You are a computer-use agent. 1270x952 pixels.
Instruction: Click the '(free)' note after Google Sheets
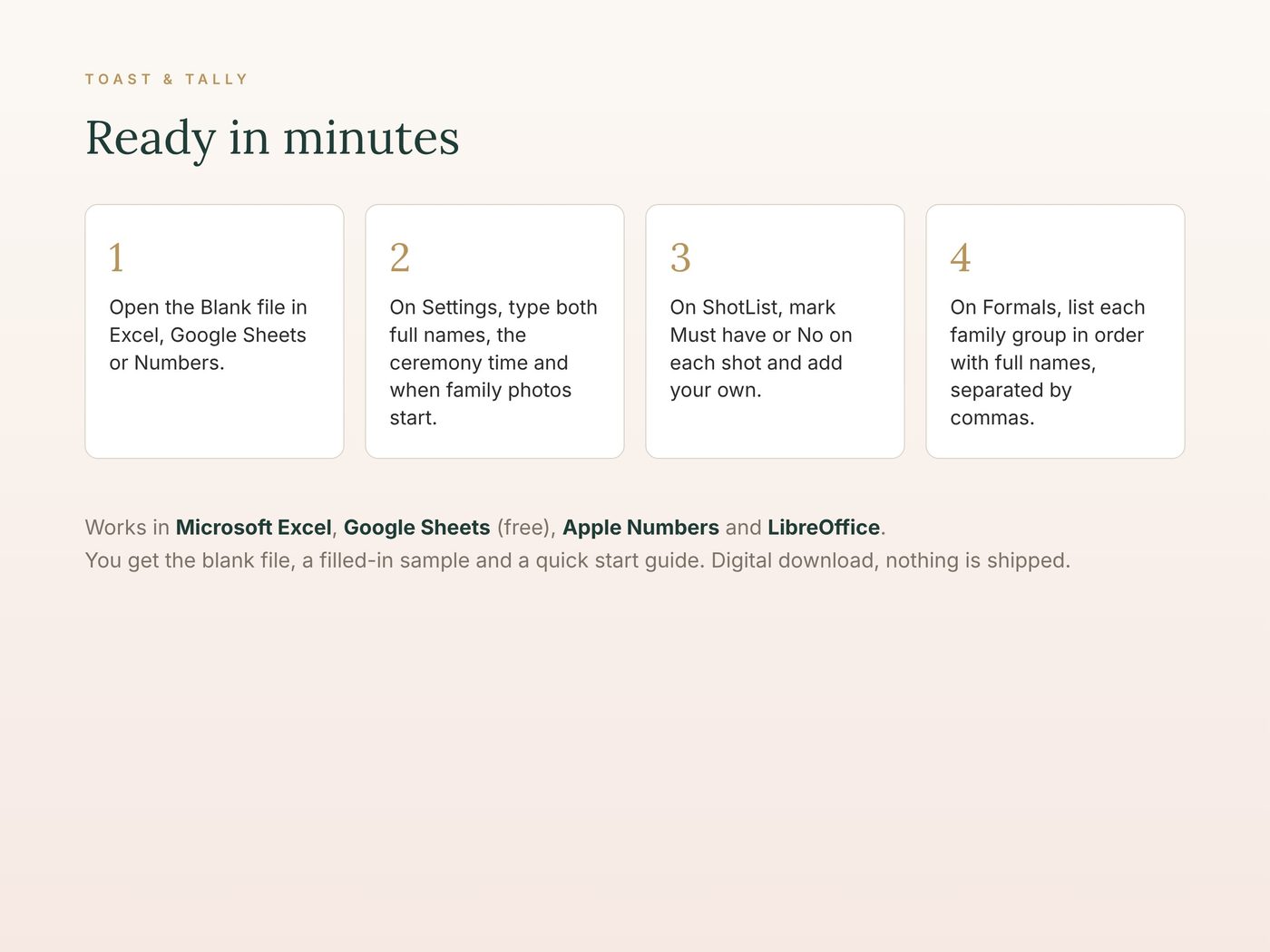pyautogui.click(x=523, y=528)
